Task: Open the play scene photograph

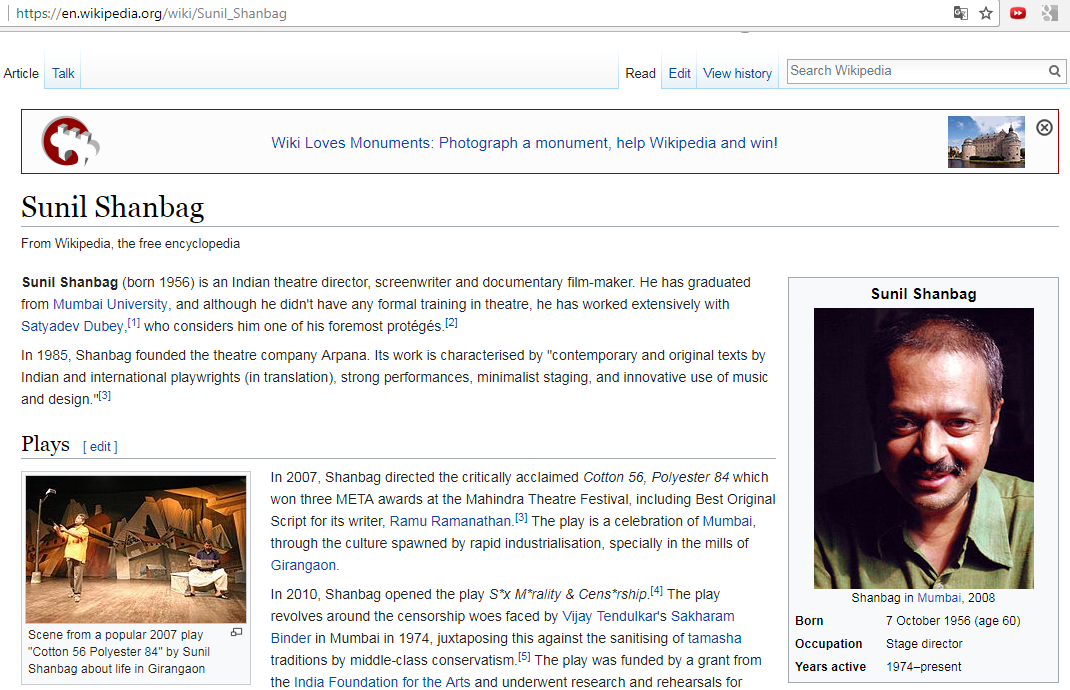Action: click(136, 549)
